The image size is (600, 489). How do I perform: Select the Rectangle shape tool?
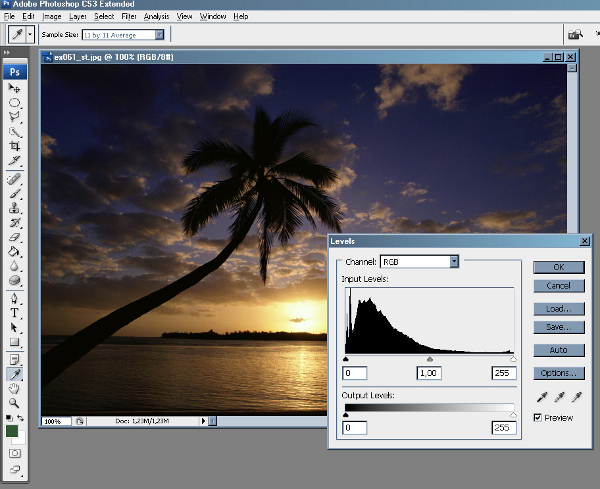click(15, 342)
